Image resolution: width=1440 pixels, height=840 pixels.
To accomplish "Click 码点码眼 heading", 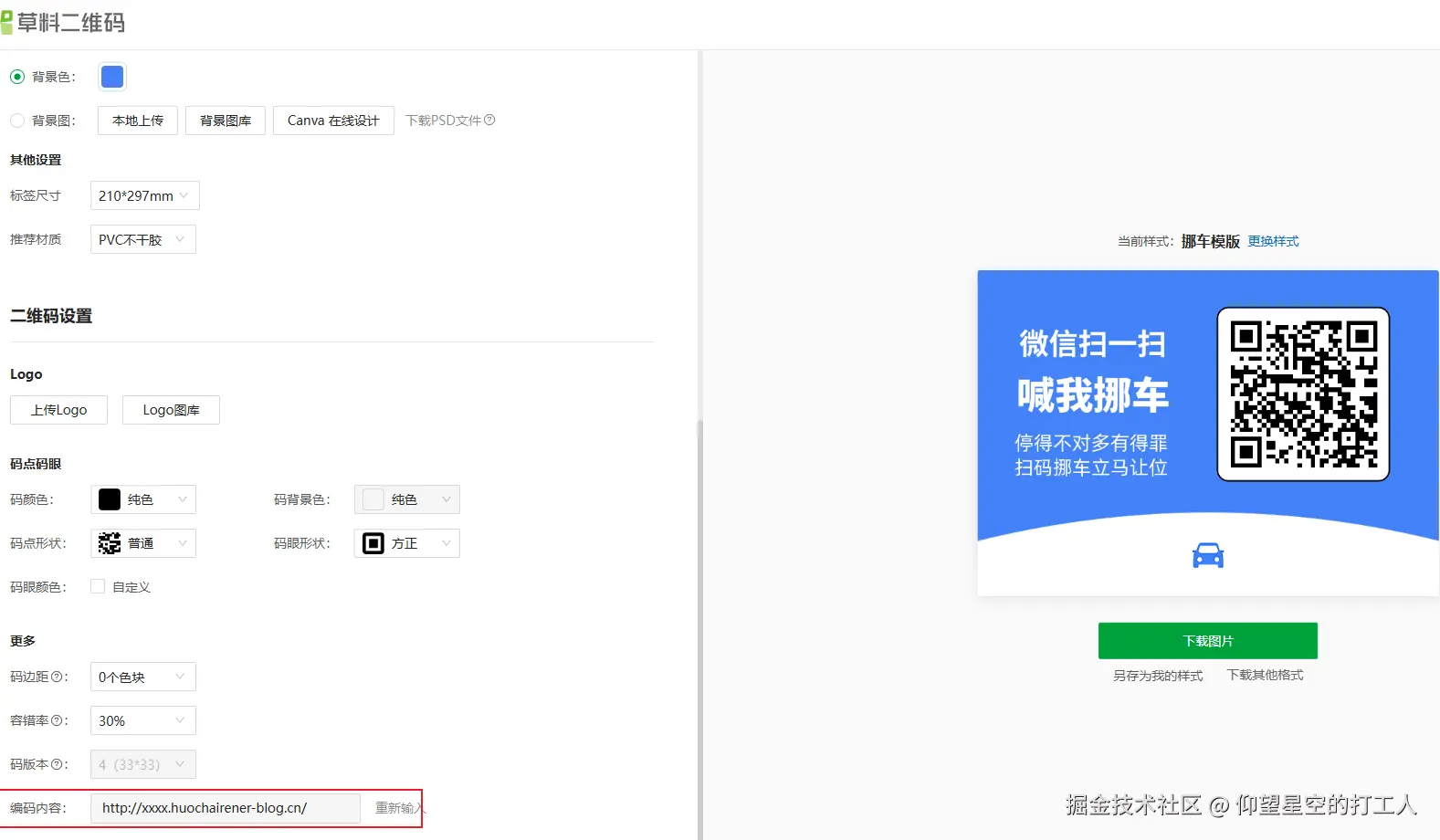I will tap(36, 464).
